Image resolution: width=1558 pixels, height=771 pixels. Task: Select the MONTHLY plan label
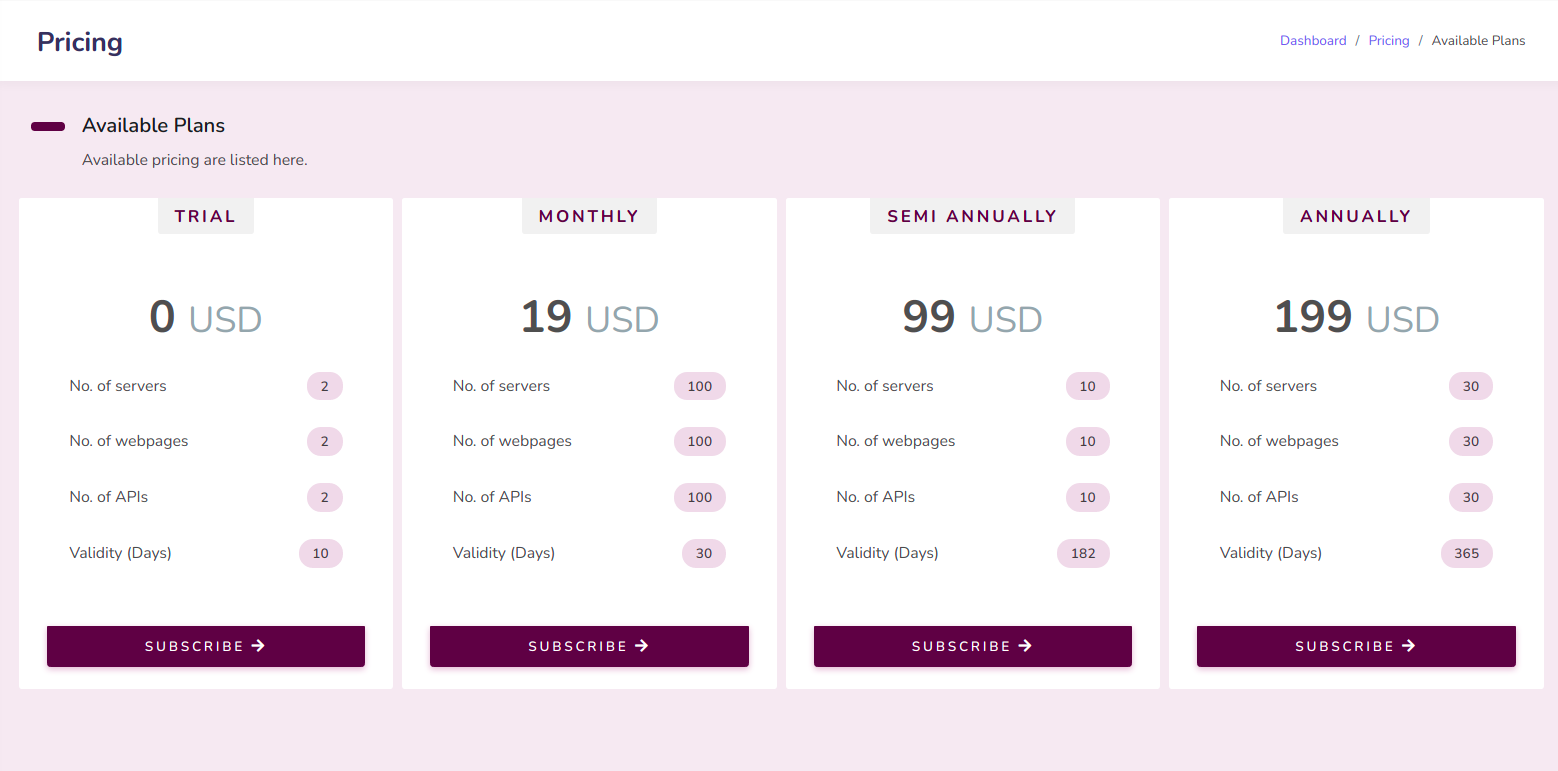[x=589, y=216]
